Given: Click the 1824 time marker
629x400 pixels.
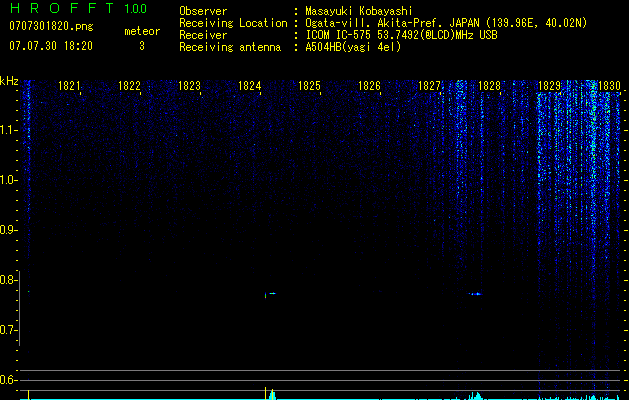Looking at the screenshot, I should click(x=250, y=85).
